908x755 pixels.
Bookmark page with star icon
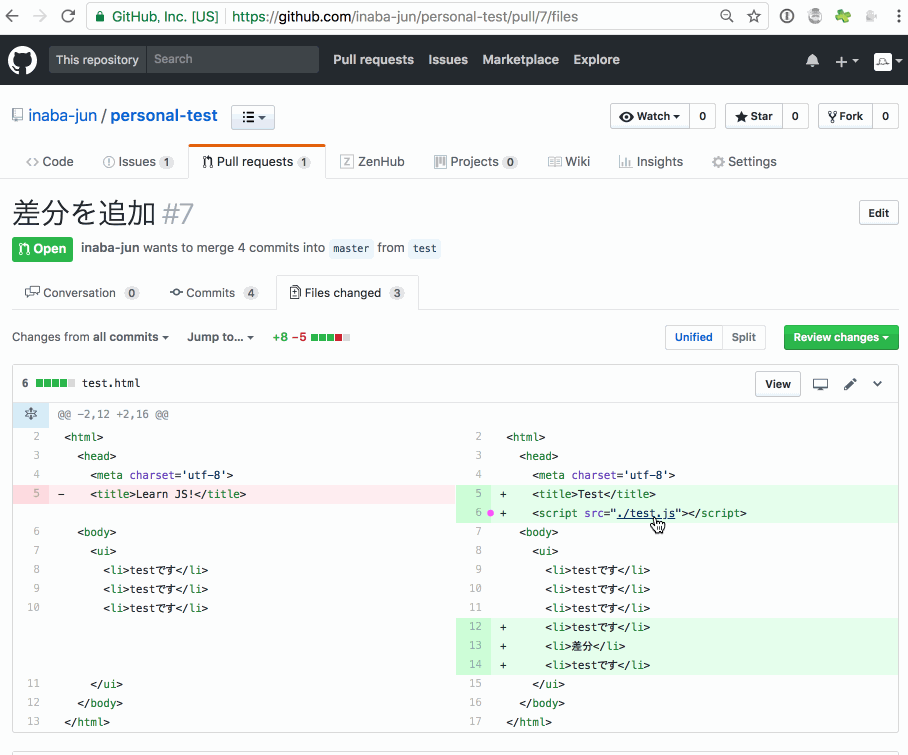pos(753,16)
